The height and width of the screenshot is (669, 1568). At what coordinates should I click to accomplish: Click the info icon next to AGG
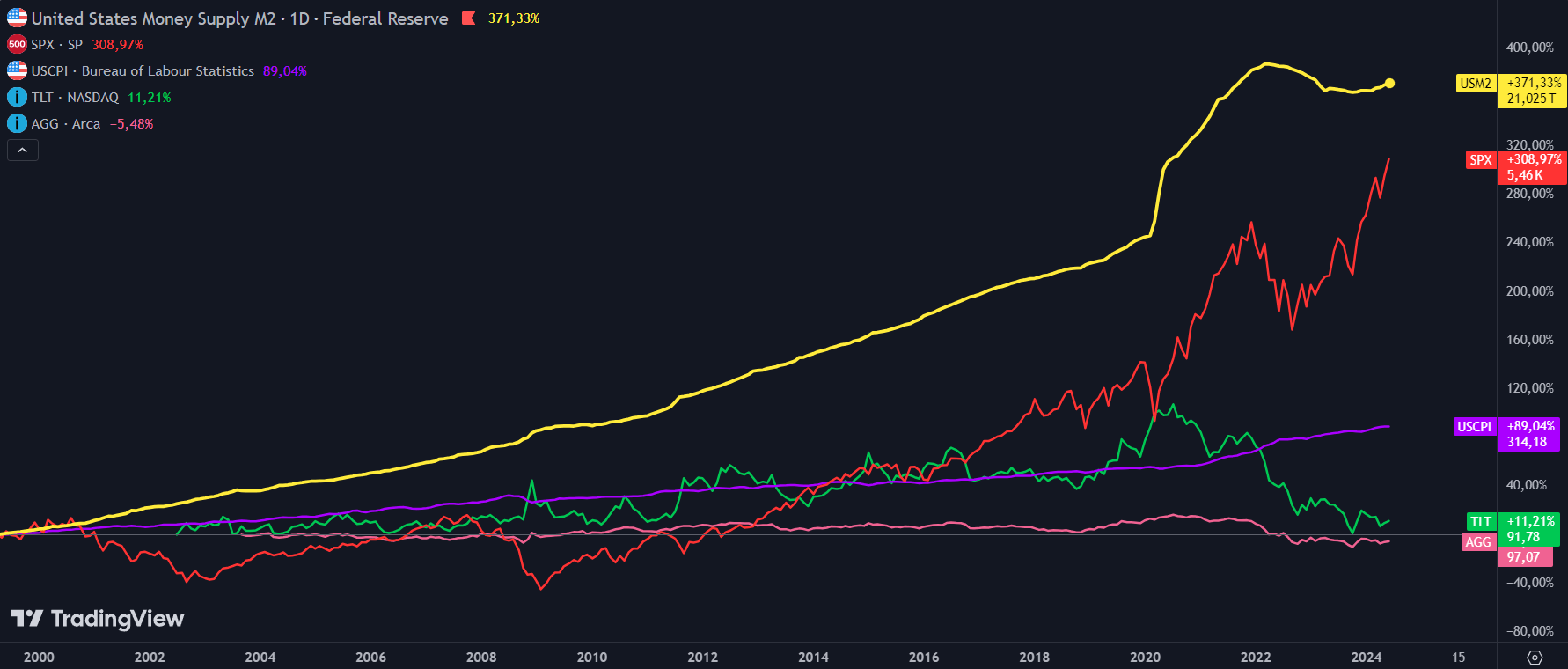pos(17,123)
